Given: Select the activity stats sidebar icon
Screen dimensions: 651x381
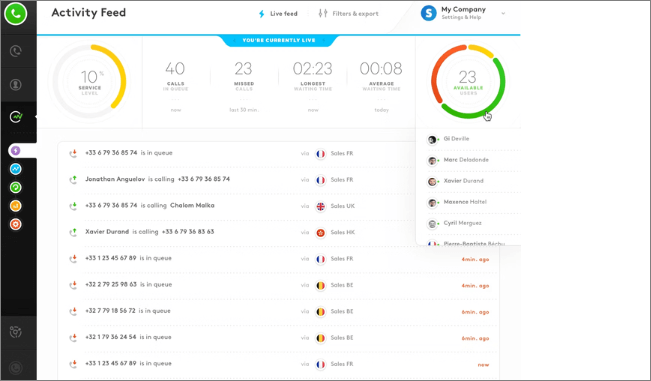Looking at the screenshot, I should [16, 117].
